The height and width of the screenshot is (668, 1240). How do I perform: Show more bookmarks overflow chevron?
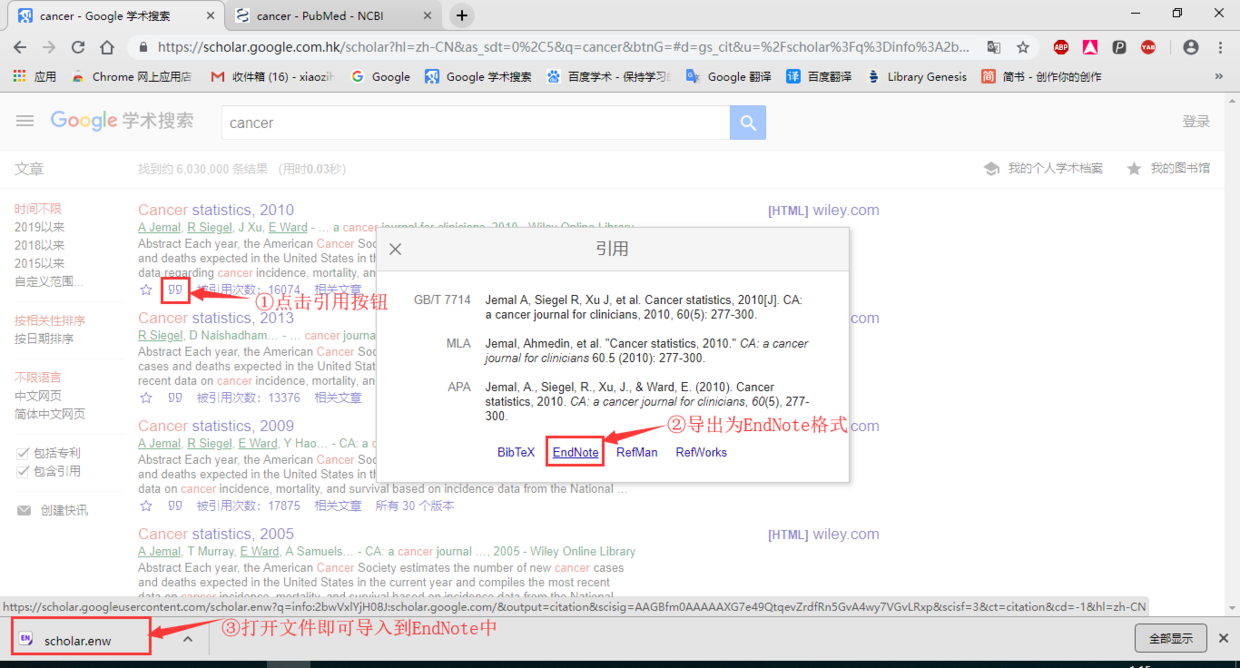[1219, 76]
